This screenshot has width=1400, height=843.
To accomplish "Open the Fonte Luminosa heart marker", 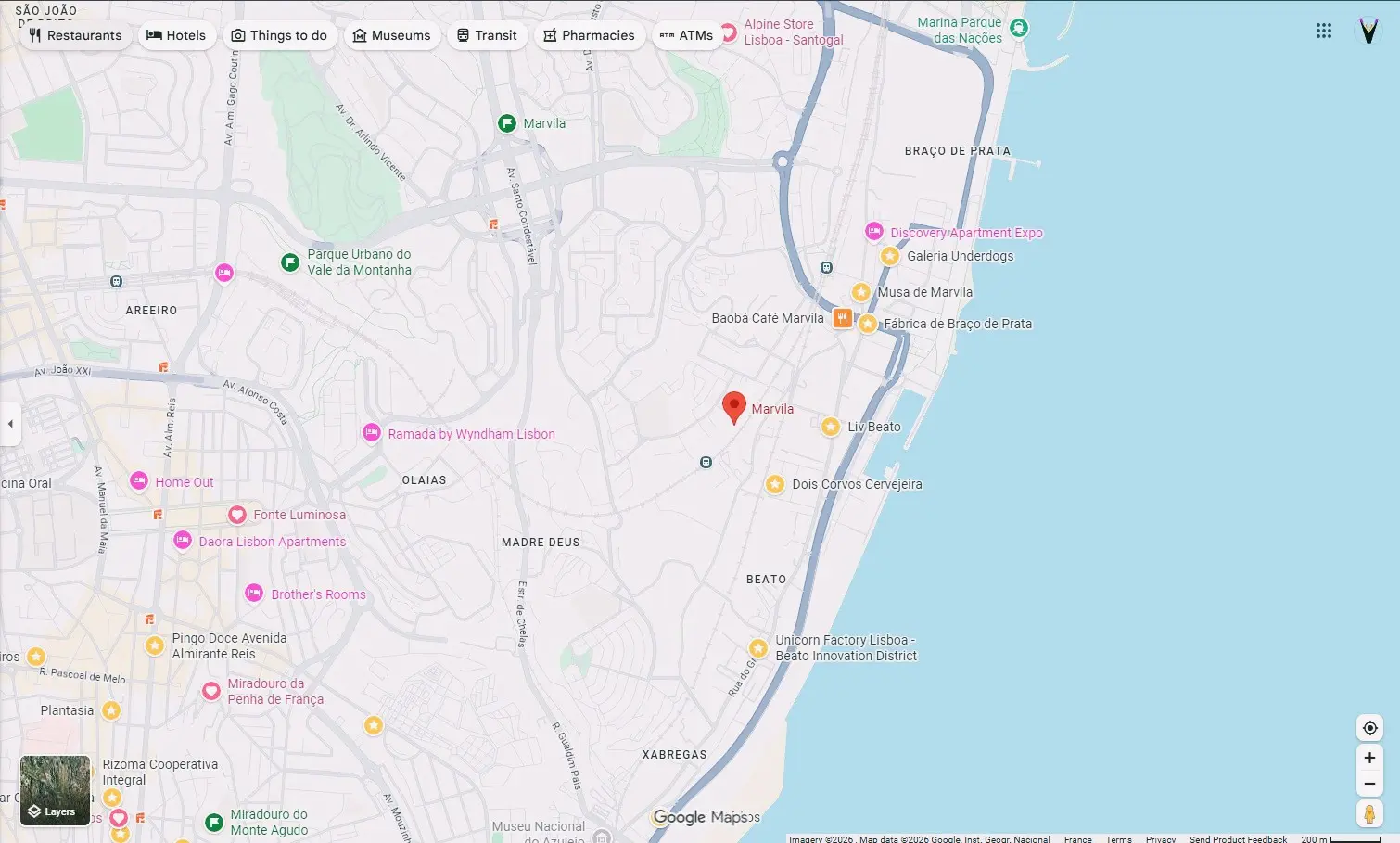I will click(237, 515).
